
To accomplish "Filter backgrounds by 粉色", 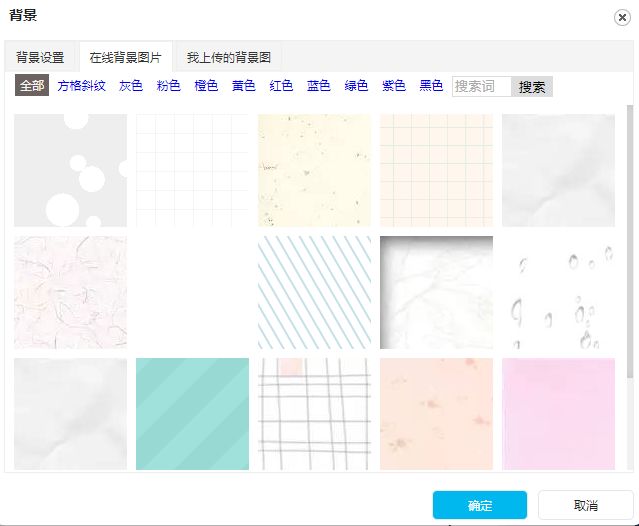I will click(x=168, y=86).
